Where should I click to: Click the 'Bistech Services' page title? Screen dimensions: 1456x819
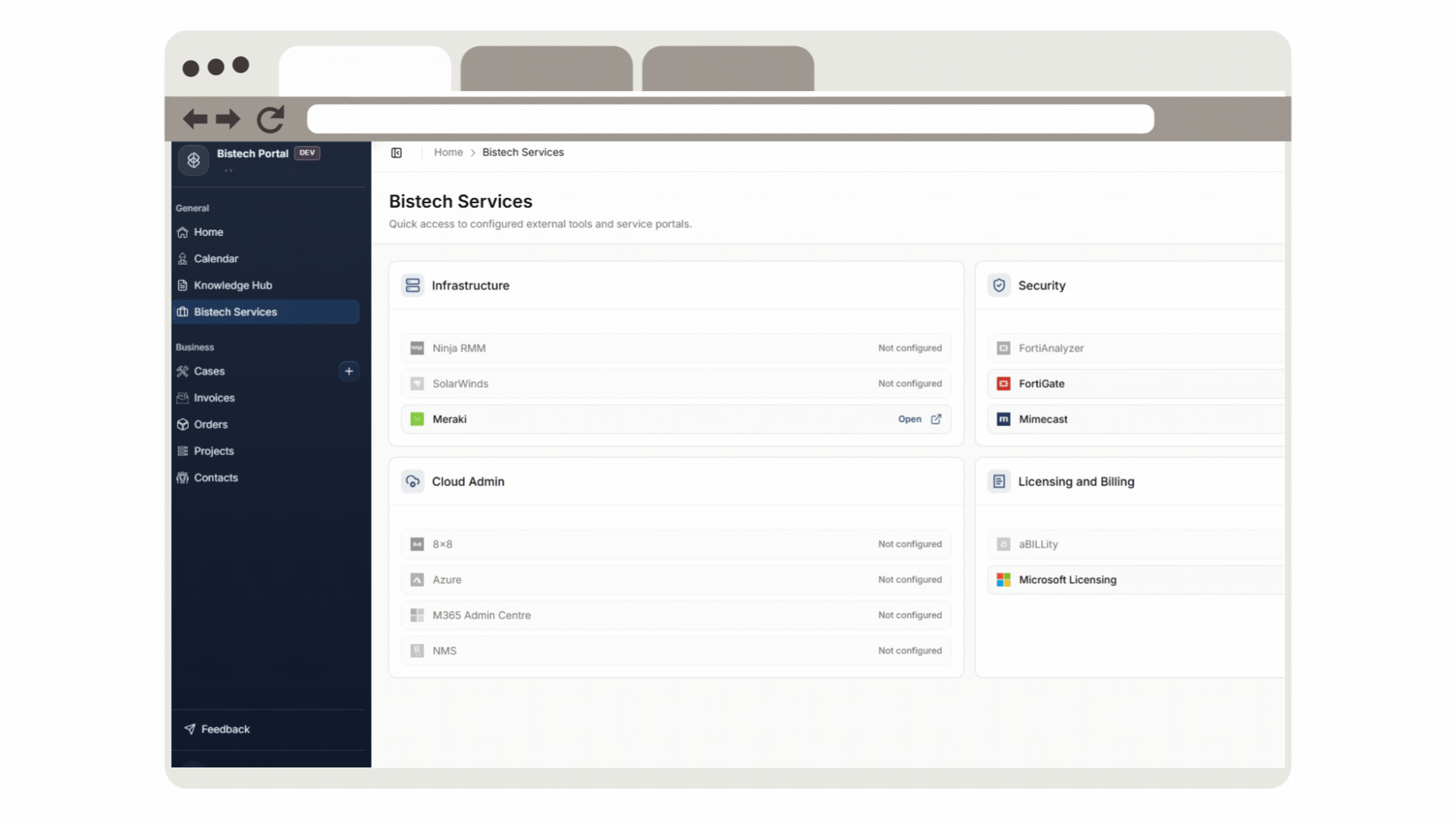(460, 201)
